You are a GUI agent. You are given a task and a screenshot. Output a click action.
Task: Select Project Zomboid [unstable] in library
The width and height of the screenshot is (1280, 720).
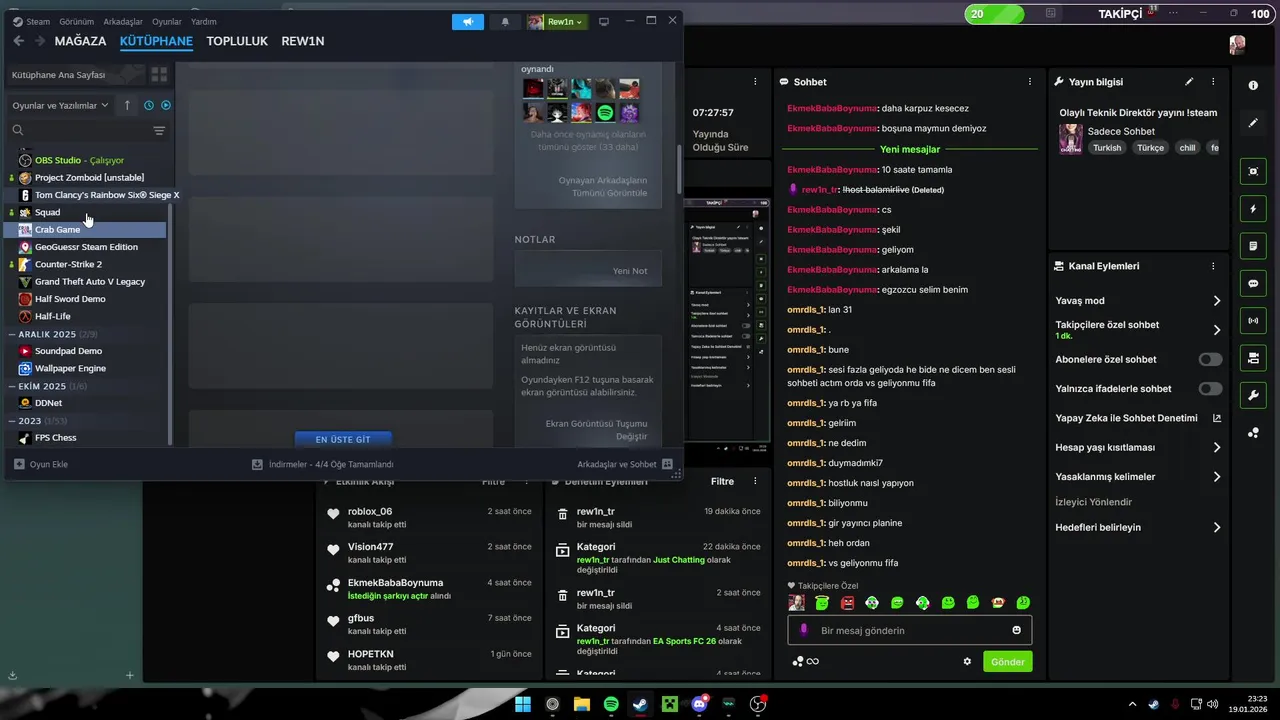[87, 177]
